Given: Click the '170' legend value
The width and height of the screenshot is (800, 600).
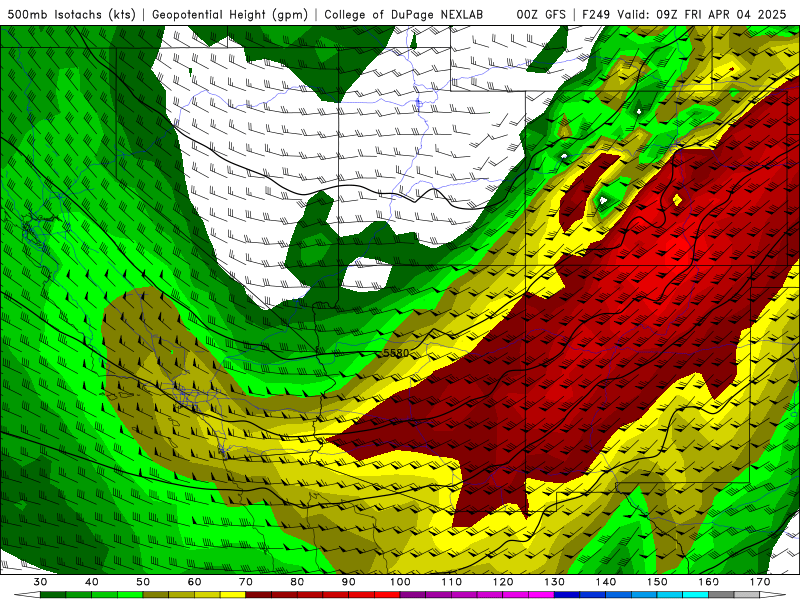Looking at the screenshot, I should tap(760, 582).
